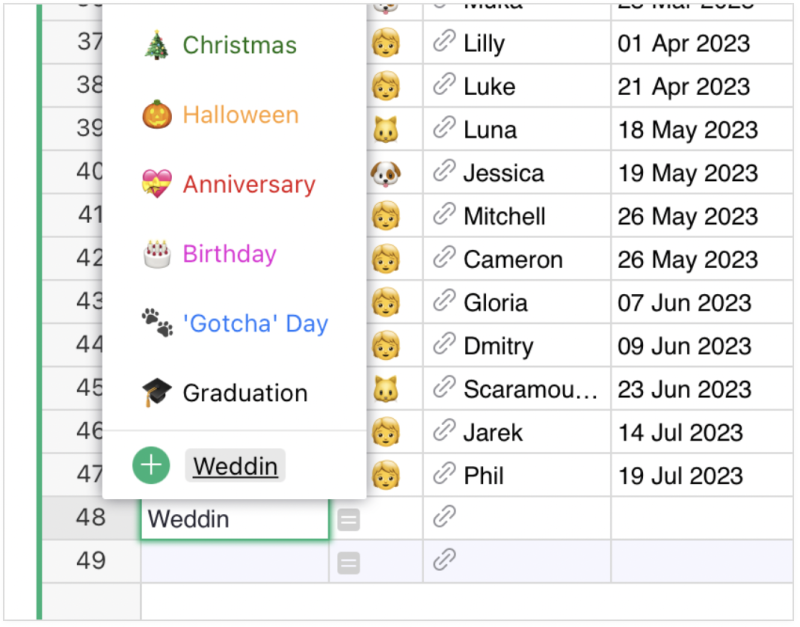Click the cat emoji beside Luna
The image size is (800, 627).
pos(388,129)
